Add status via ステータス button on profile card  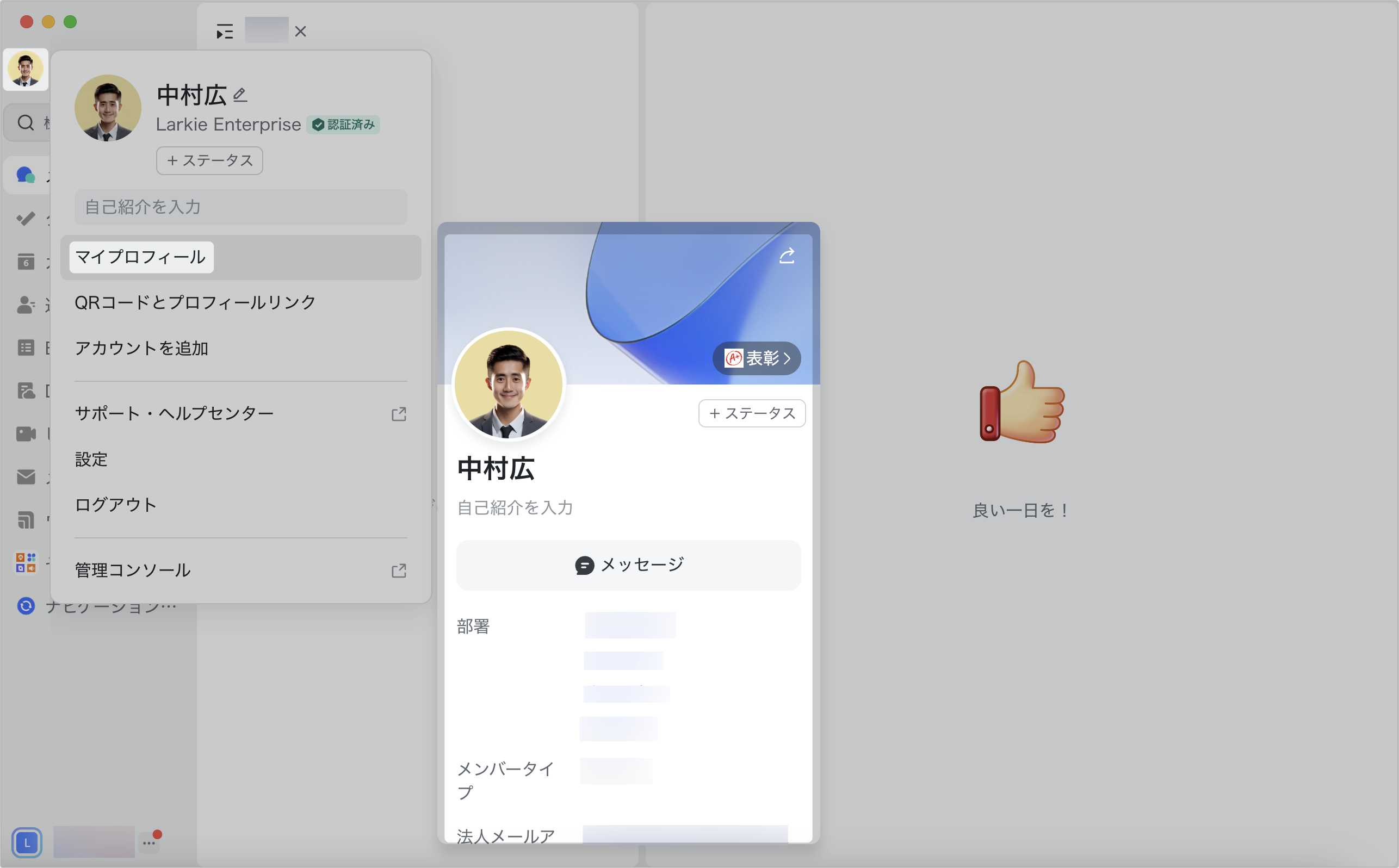(x=752, y=413)
